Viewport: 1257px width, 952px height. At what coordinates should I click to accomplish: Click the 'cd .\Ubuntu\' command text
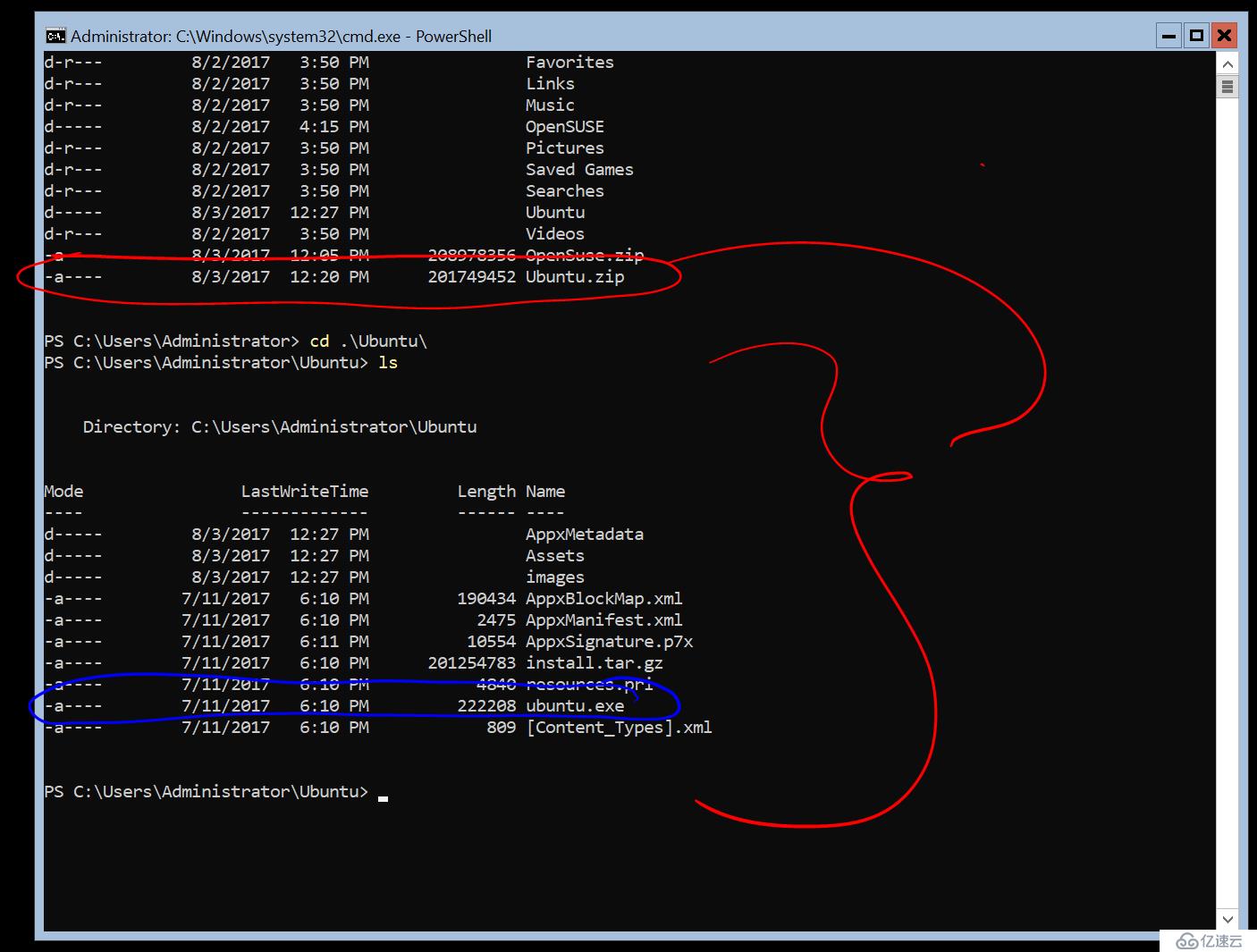tap(368, 341)
